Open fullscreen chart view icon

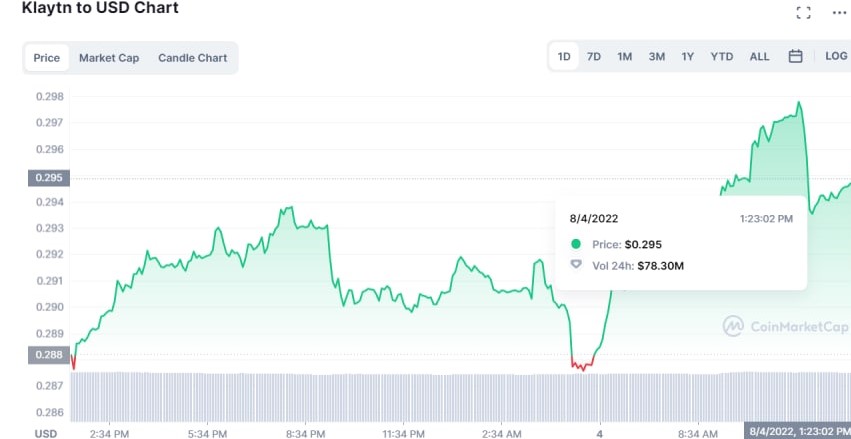click(803, 13)
